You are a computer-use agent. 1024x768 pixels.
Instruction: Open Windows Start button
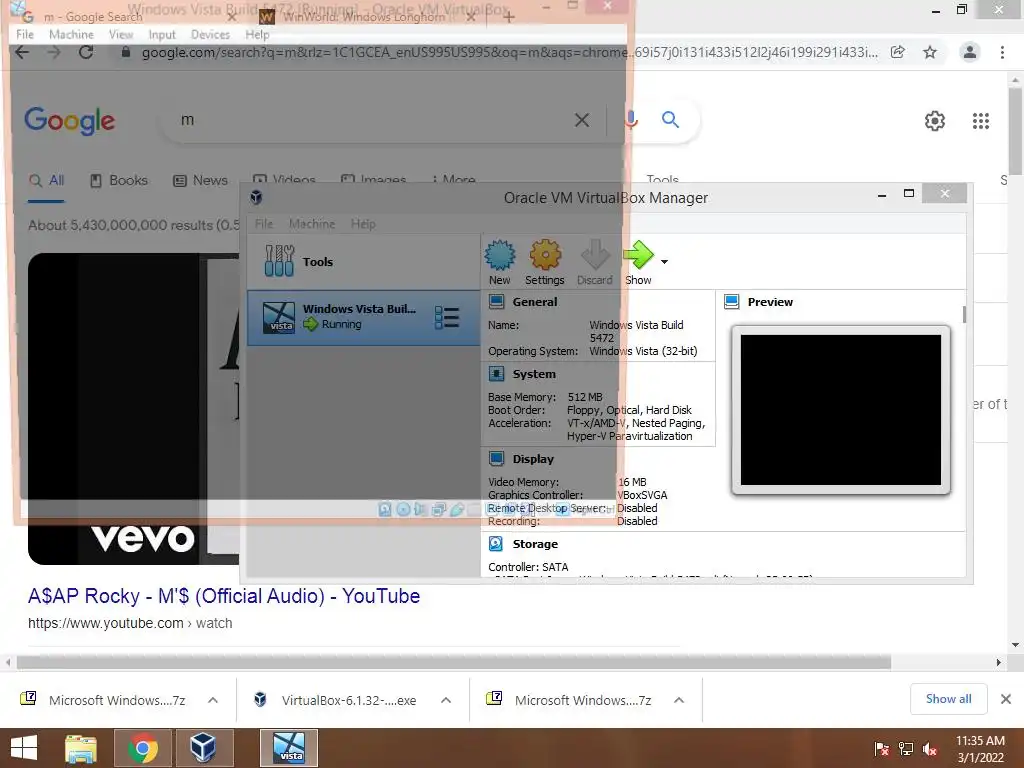coord(24,748)
